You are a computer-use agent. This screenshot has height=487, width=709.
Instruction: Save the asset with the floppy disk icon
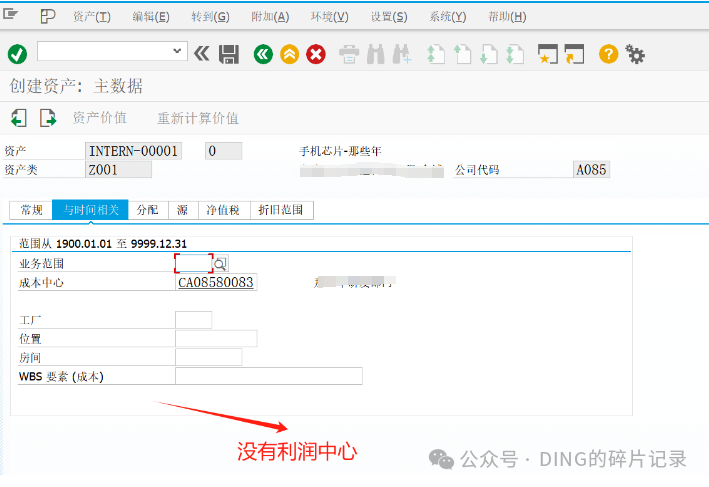[x=229, y=54]
